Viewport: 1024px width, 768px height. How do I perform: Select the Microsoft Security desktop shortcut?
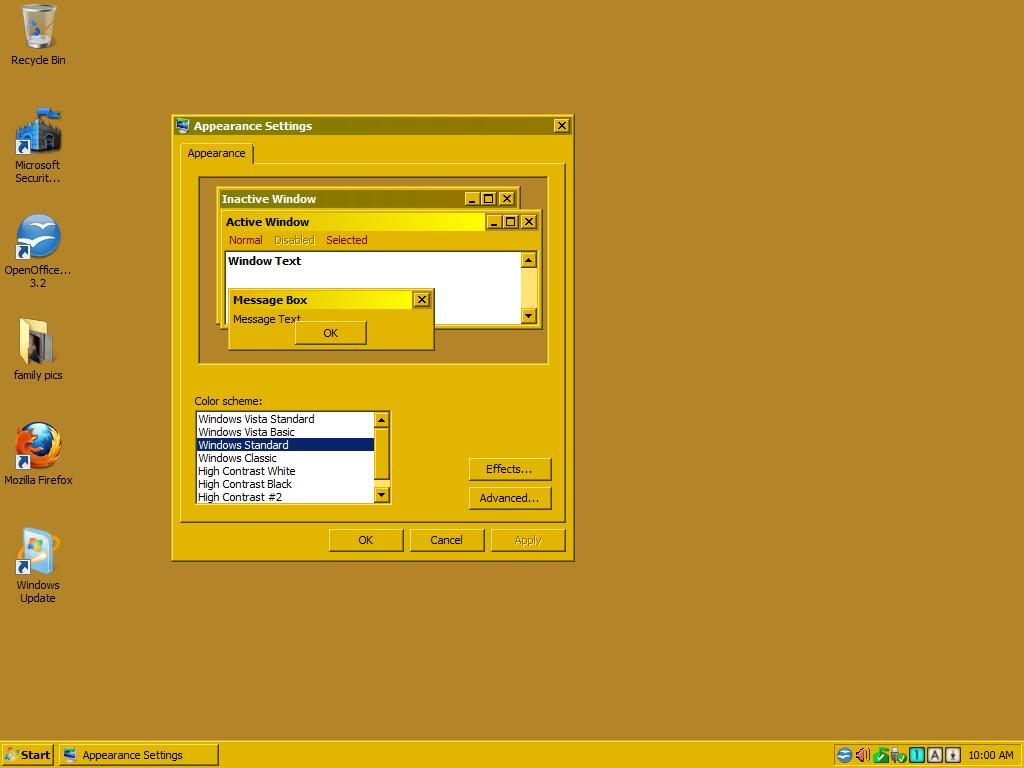click(38, 135)
